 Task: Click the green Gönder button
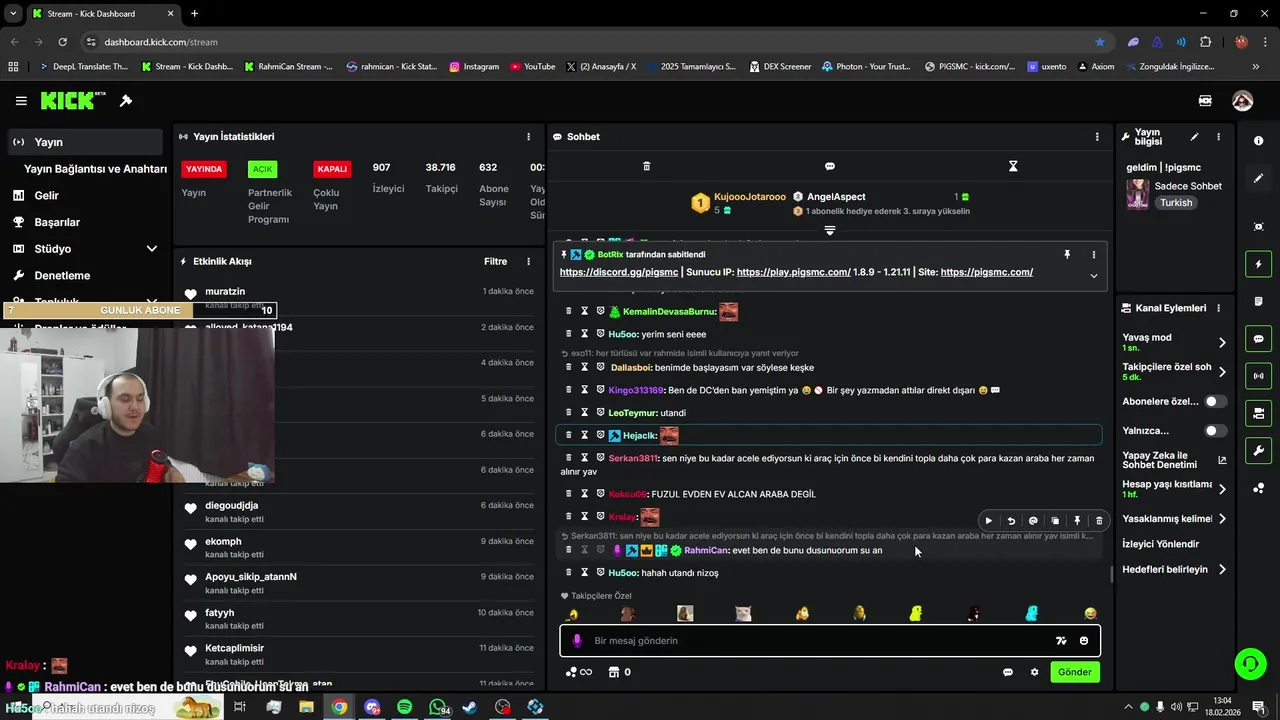1075,672
